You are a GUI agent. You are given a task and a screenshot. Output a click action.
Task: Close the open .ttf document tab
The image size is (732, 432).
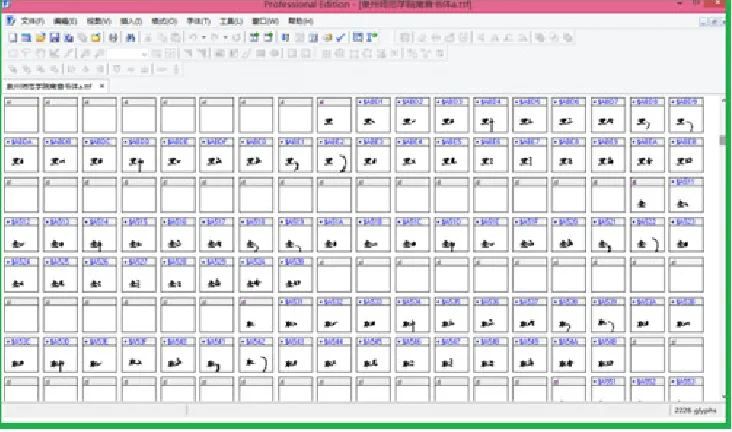(x=102, y=86)
